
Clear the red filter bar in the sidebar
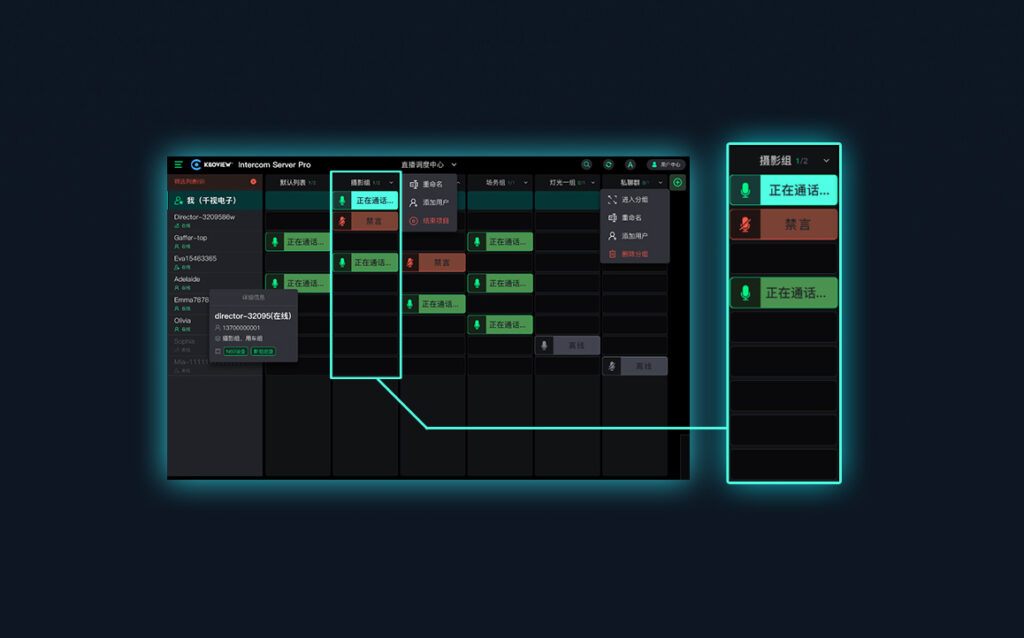(x=253, y=182)
